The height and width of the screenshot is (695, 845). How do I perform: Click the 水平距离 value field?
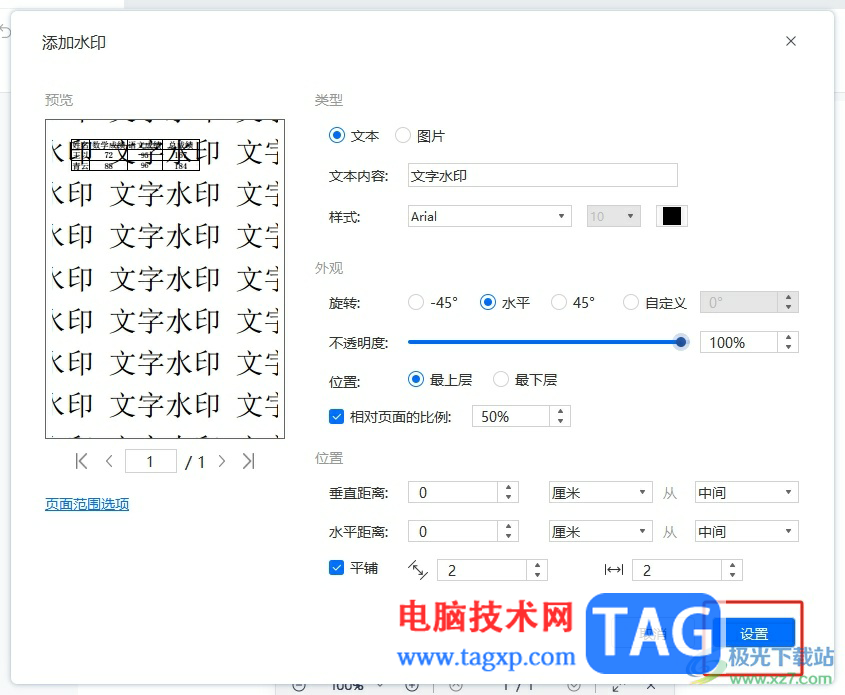point(453,532)
